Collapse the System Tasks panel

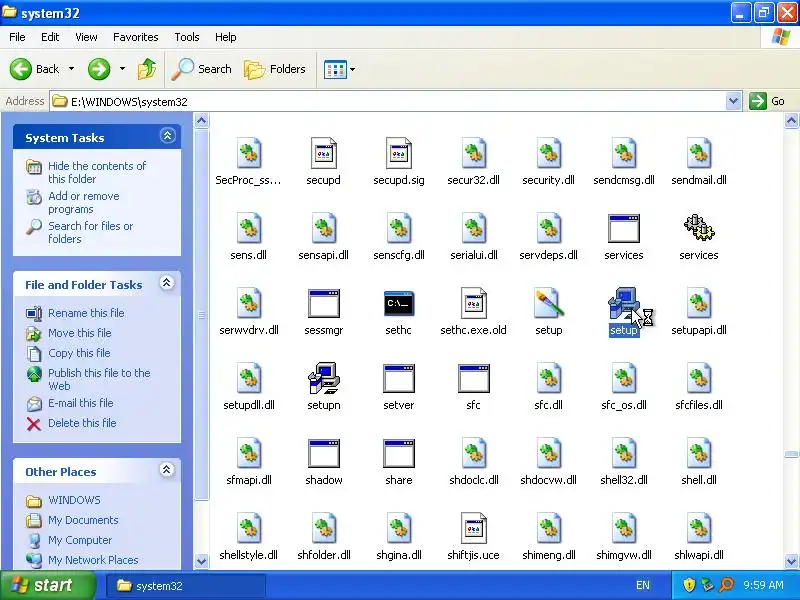click(x=167, y=136)
